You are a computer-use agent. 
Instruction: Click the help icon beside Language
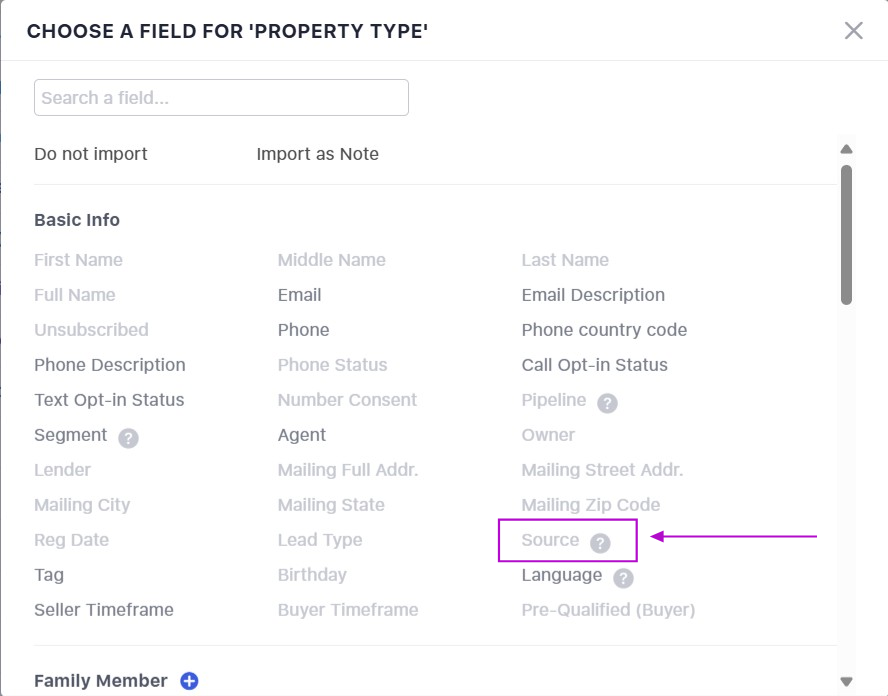pos(624,578)
